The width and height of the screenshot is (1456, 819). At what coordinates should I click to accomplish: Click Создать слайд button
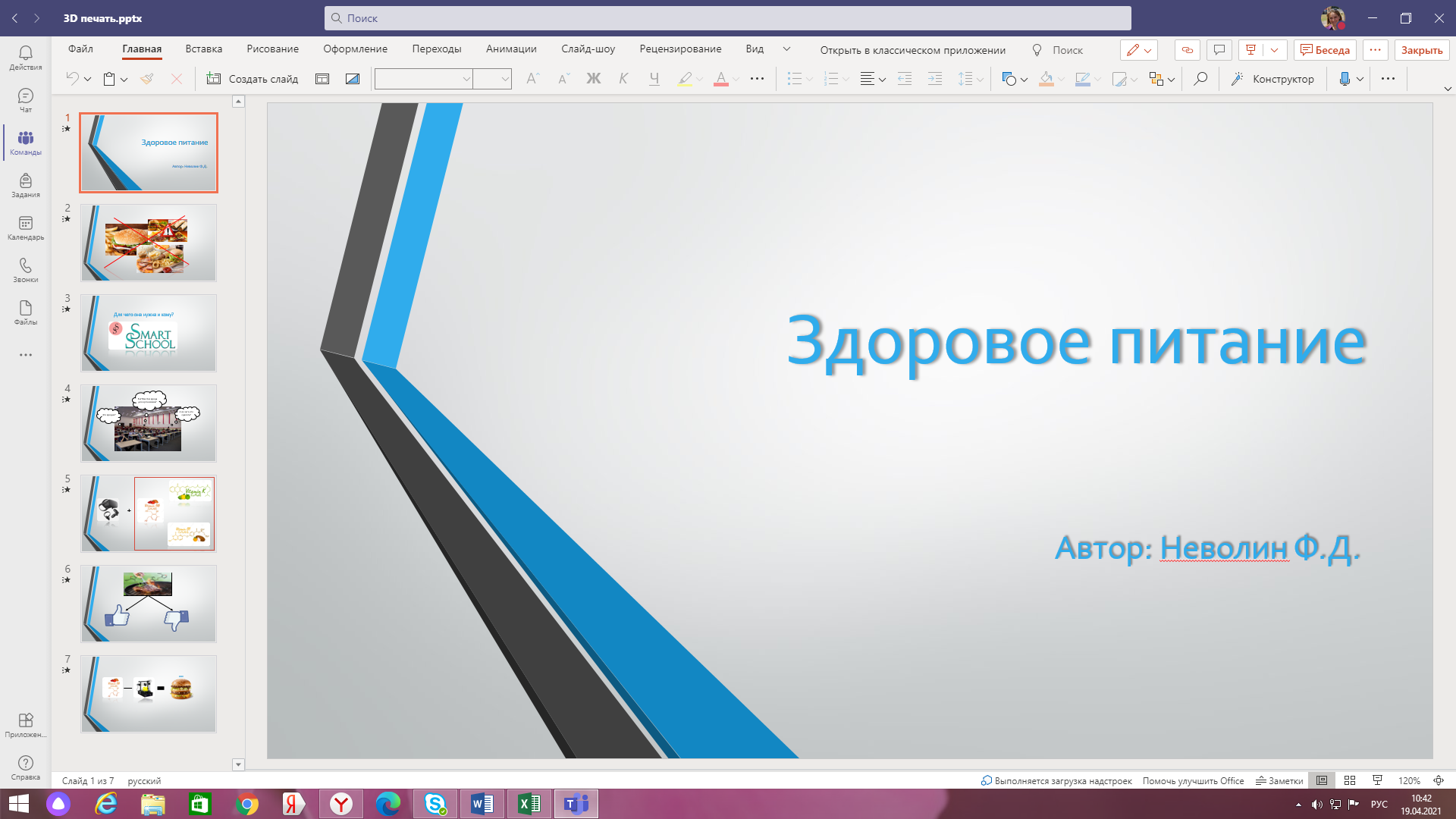[253, 79]
